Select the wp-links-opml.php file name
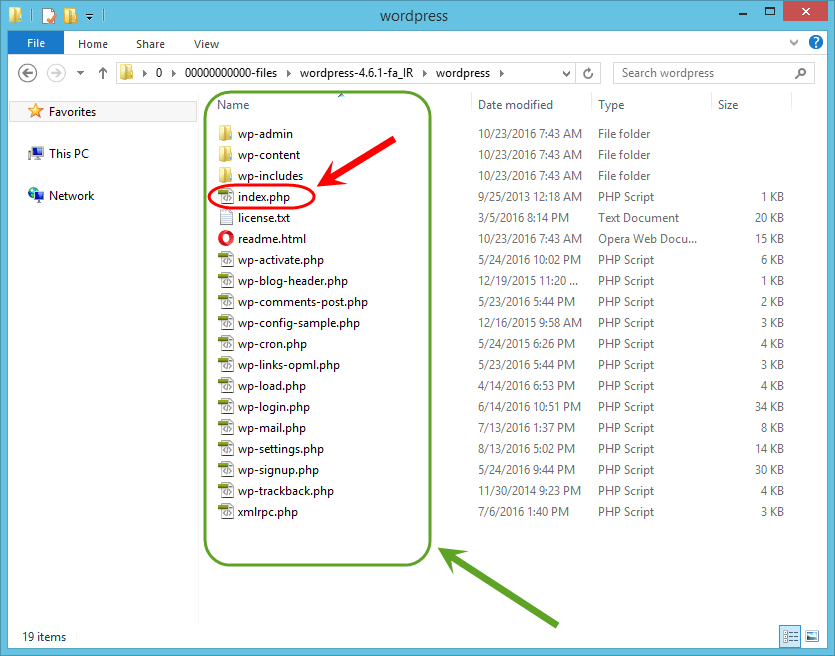Screen dimensions: 835x656 pos(289,365)
